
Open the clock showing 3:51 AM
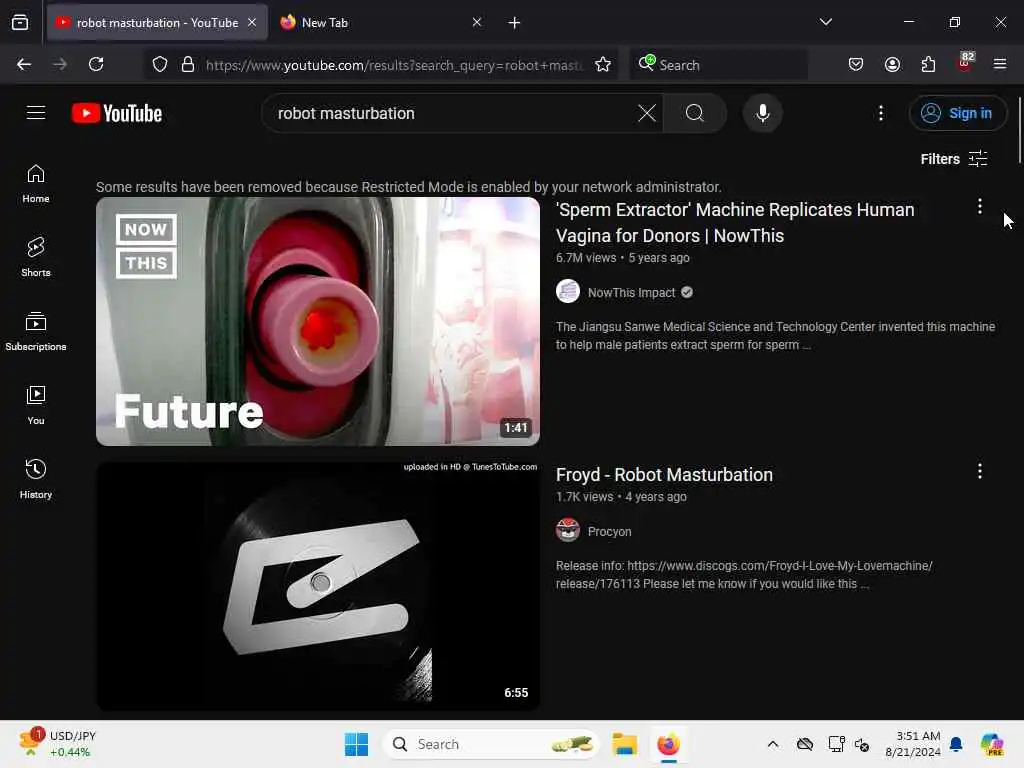pyautogui.click(x=912, y=744)
